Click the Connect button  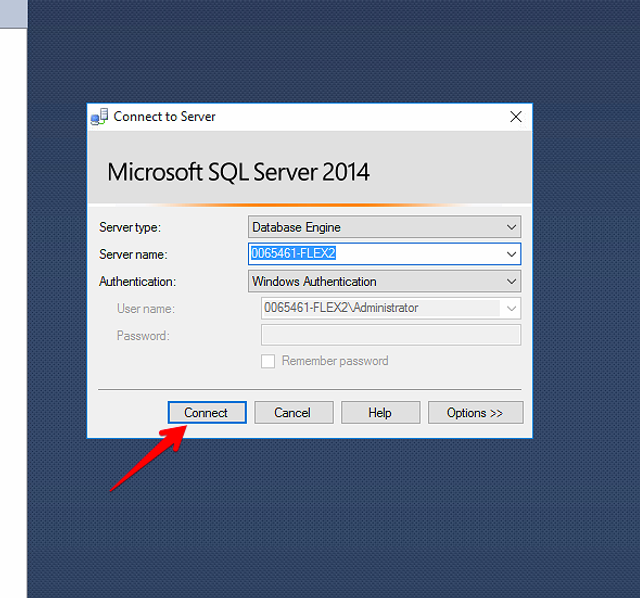coord(207,412)
